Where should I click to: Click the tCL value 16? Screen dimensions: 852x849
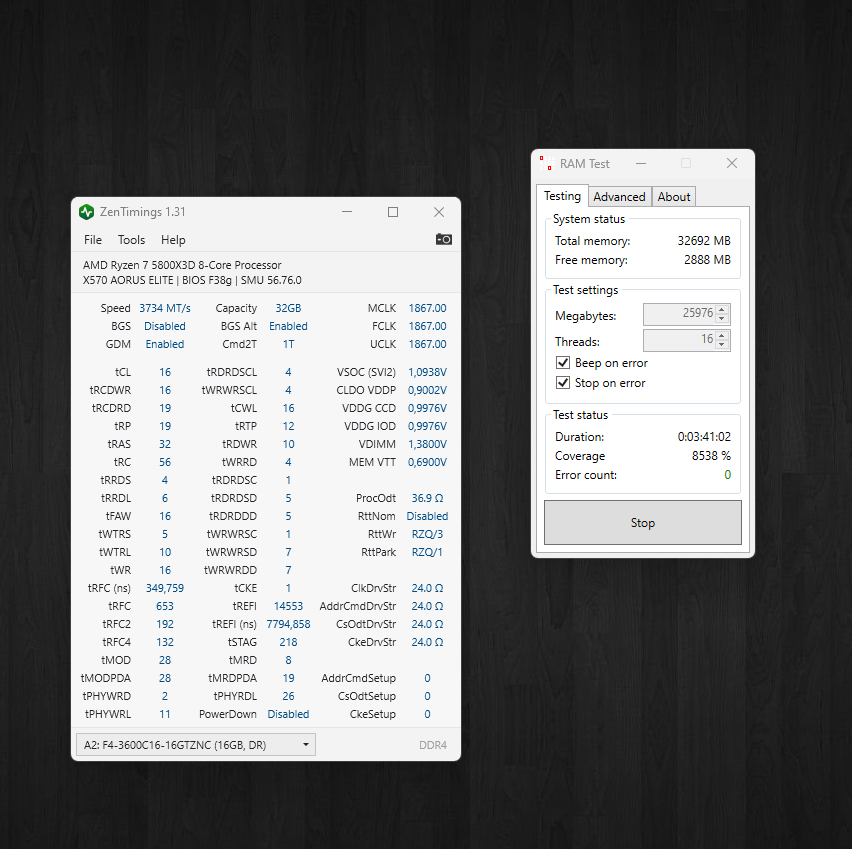pos(165,372)
